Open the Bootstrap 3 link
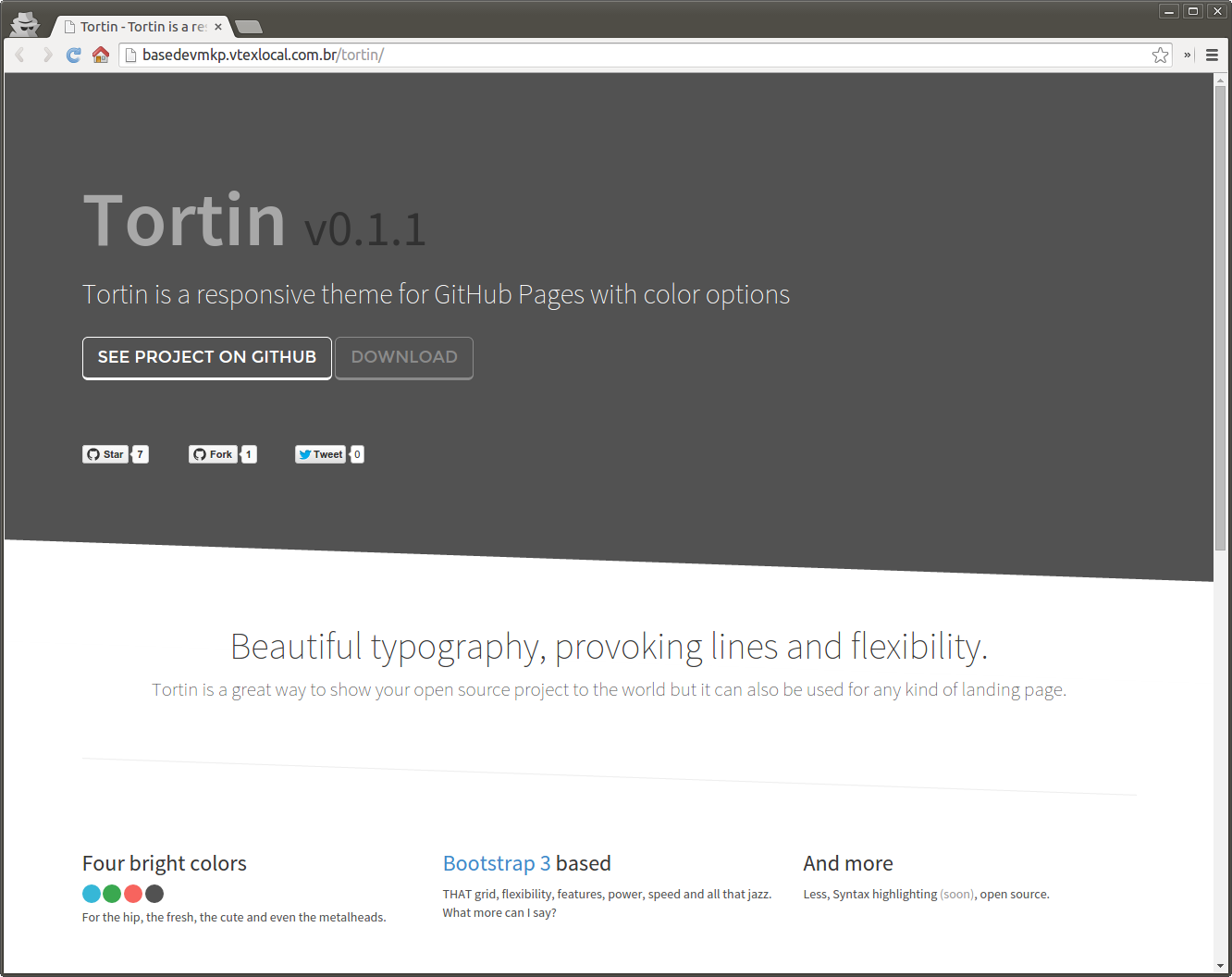This screenshot has height=977, width=1232. point(497,863)
